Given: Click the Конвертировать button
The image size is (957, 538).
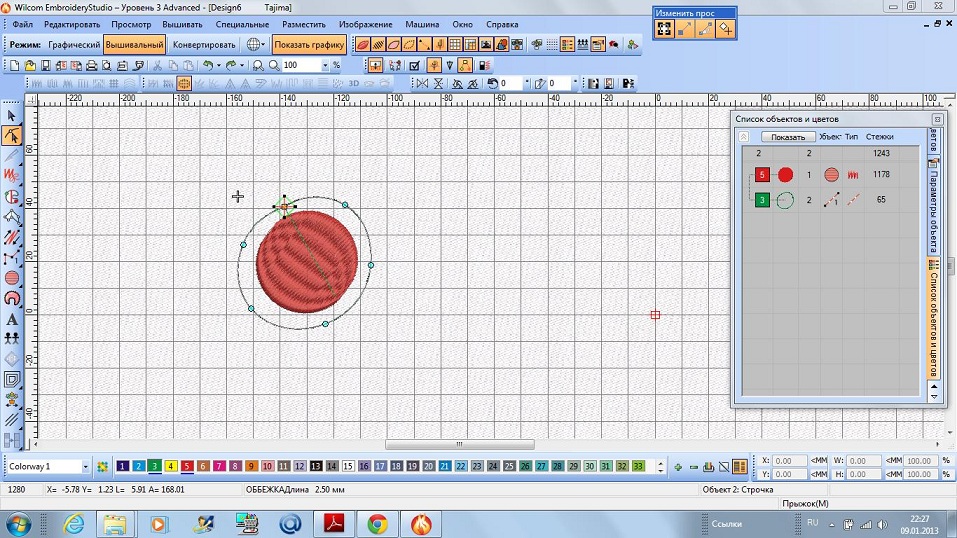Looking at the screenshot, I should pyautogui.click(x=204, y=44).
